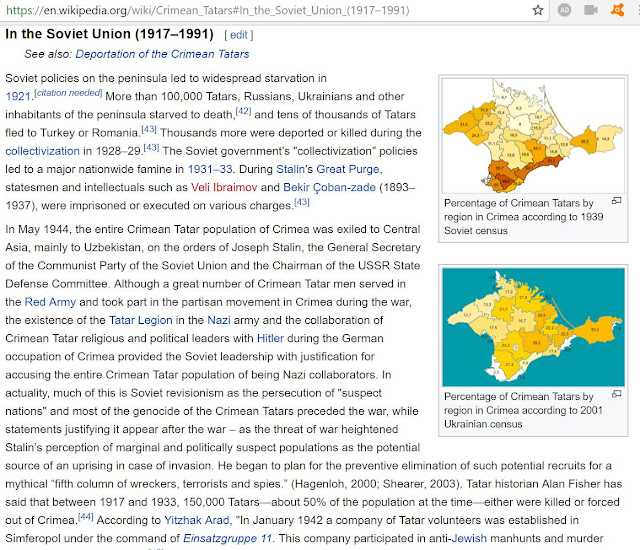Open the 2001 Crimean Tatars map thumbnail
The height and width of the screenshot is (550, 640).
(x=533, y=327)
